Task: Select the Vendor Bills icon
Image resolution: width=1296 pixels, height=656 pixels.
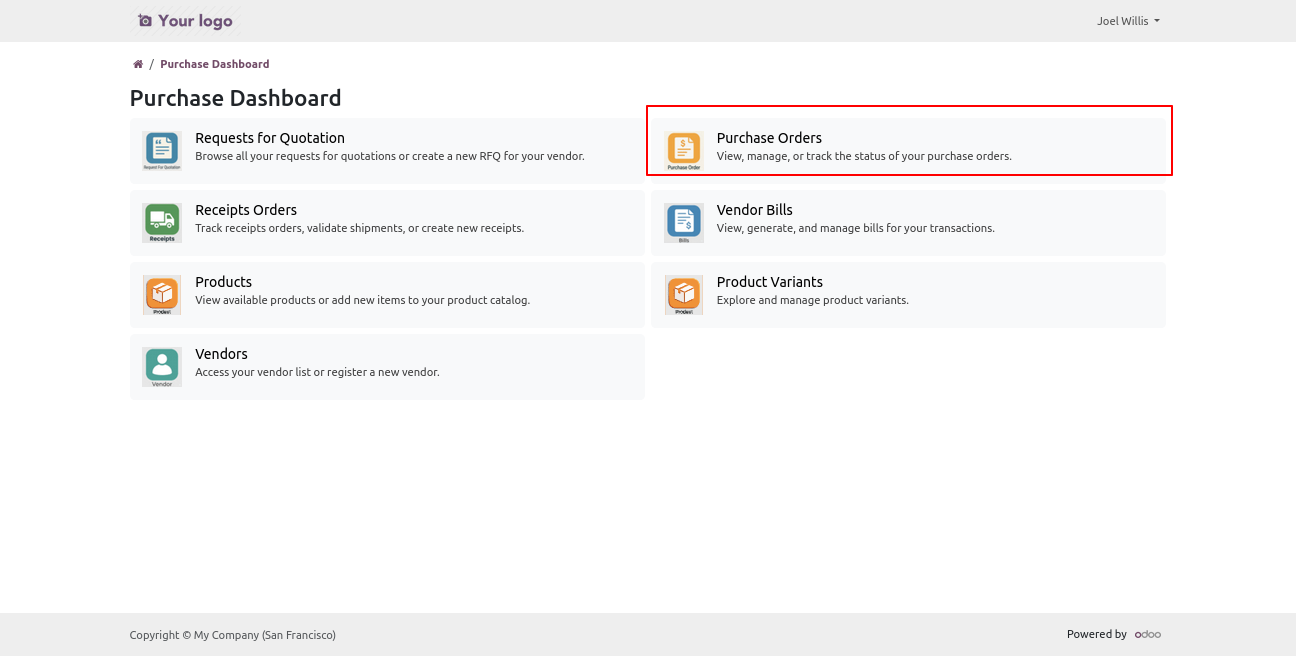Action: tap(684, 223)
